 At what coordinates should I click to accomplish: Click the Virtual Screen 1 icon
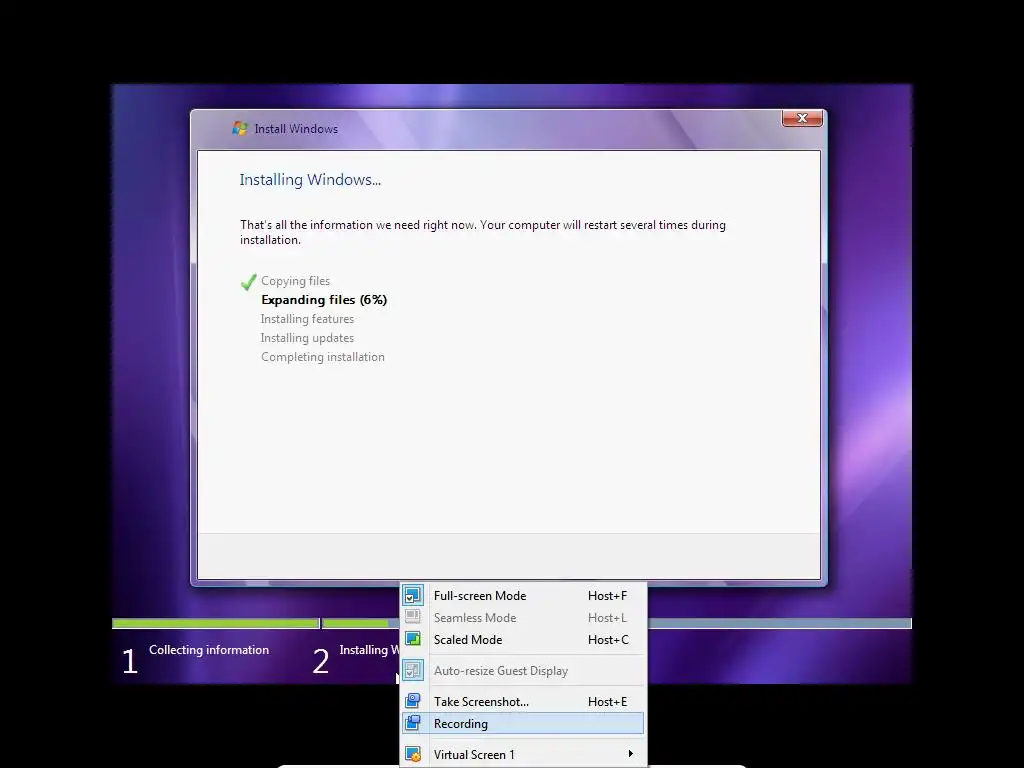pos(413,754)
